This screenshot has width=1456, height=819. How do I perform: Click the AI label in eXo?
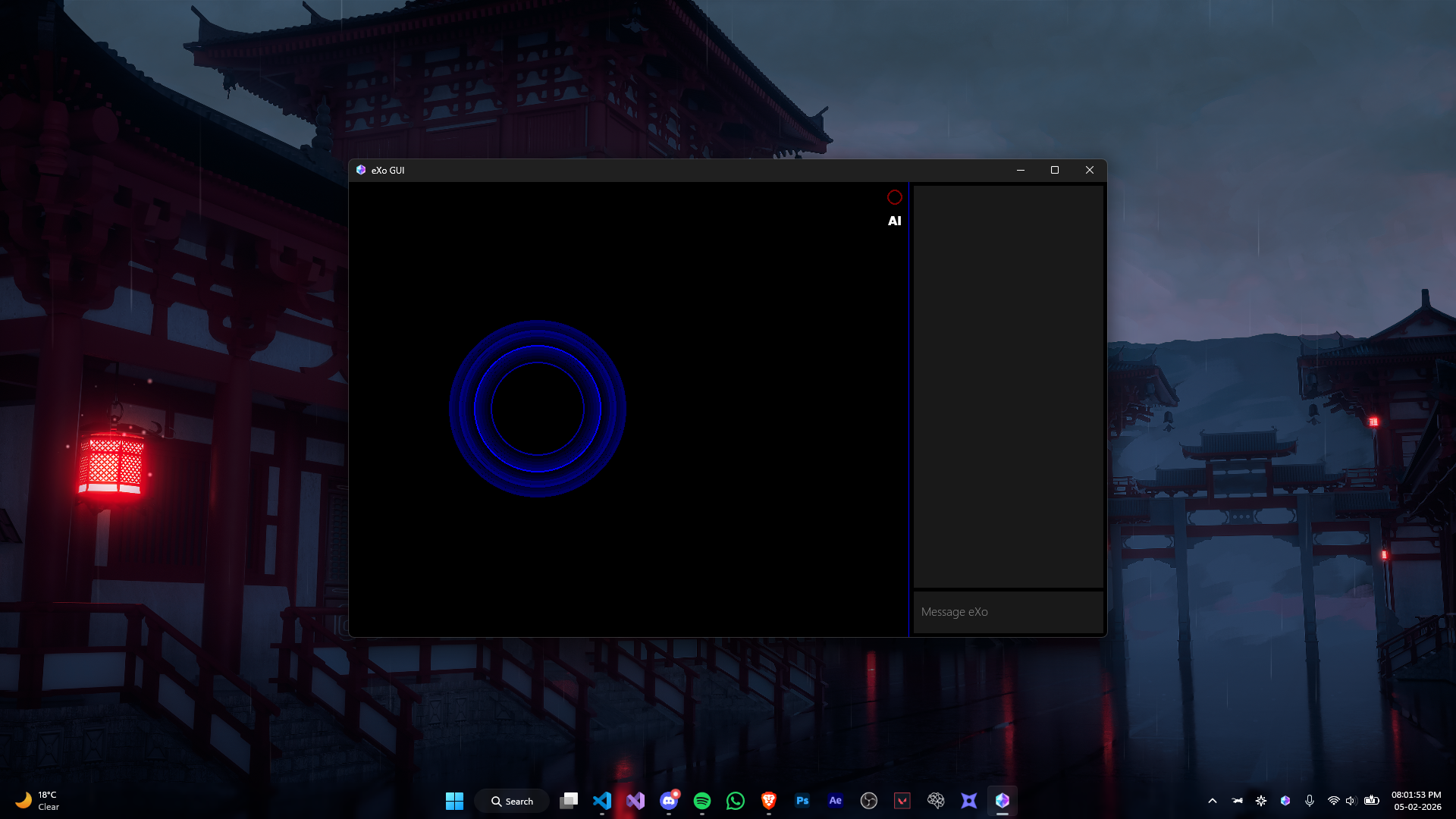[x=895, y=221]
